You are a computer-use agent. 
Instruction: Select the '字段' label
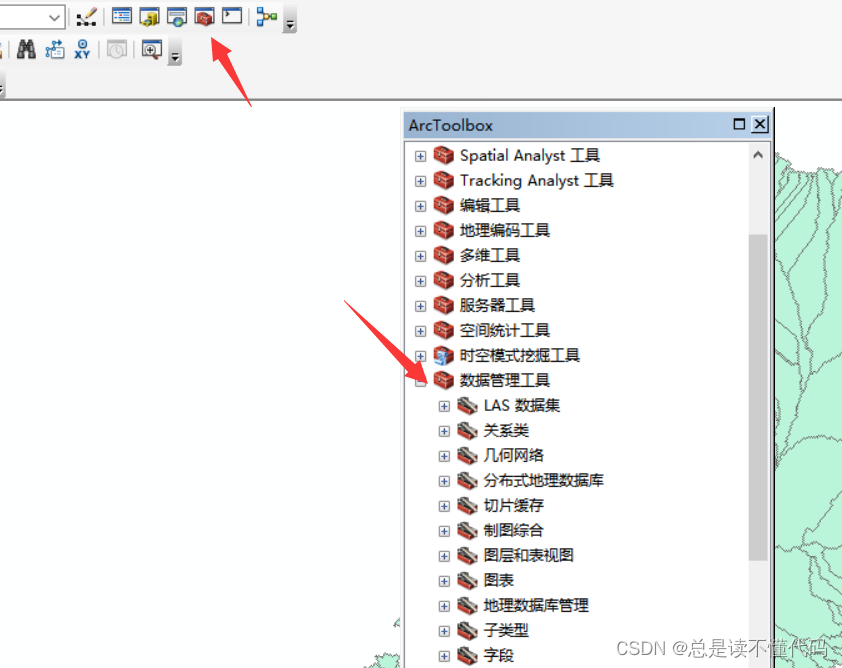pos(498,655)
